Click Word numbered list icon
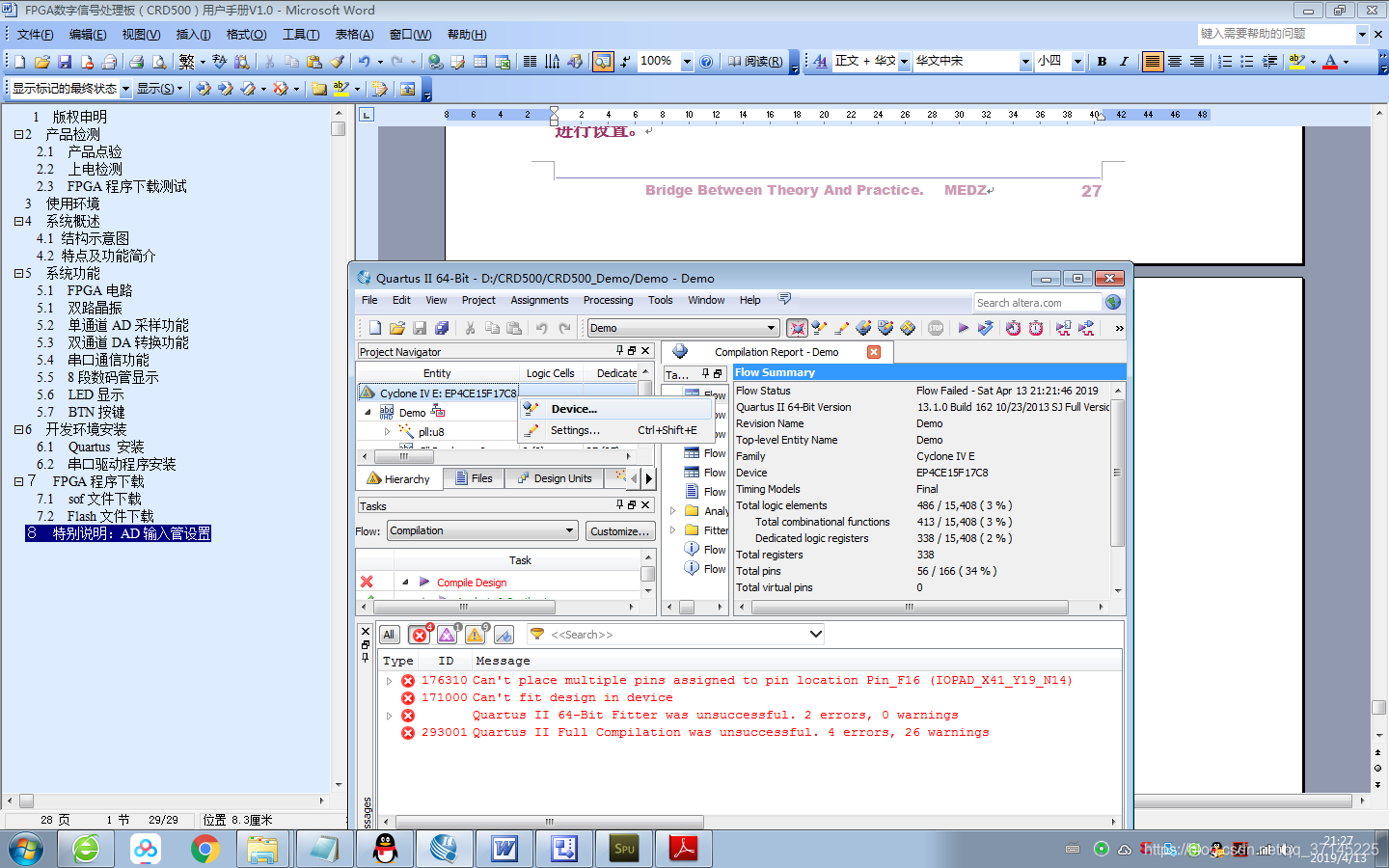 point(1225,61)
